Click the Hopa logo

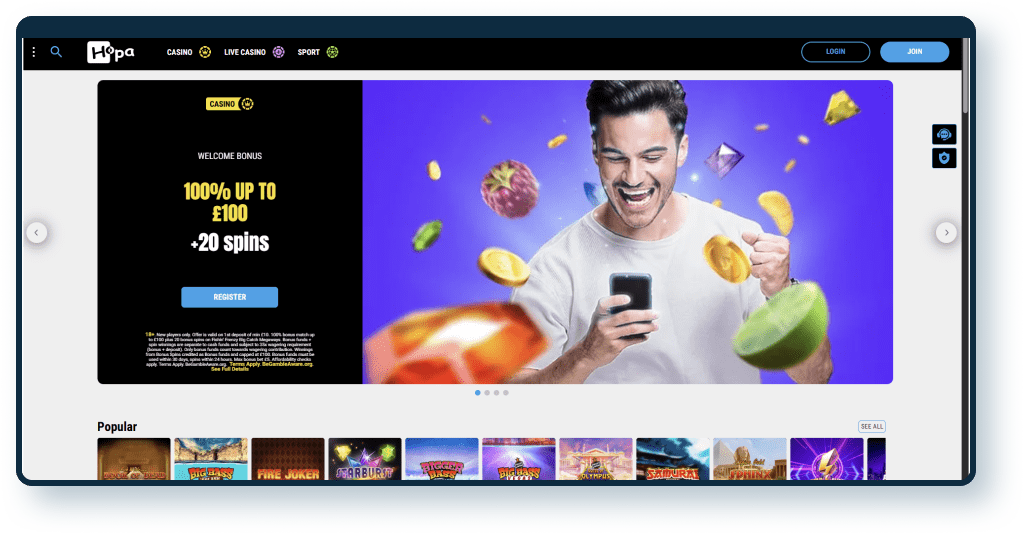click(x=110, y=52)
